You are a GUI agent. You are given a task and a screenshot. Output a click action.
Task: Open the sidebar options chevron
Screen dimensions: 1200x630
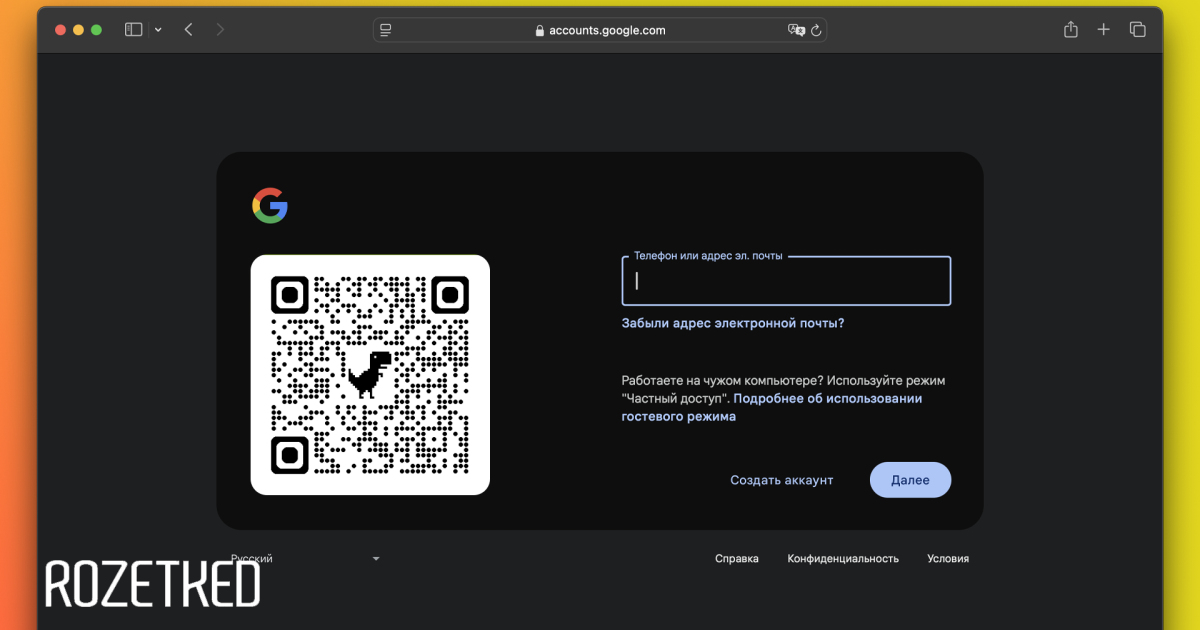pos(158,30)
